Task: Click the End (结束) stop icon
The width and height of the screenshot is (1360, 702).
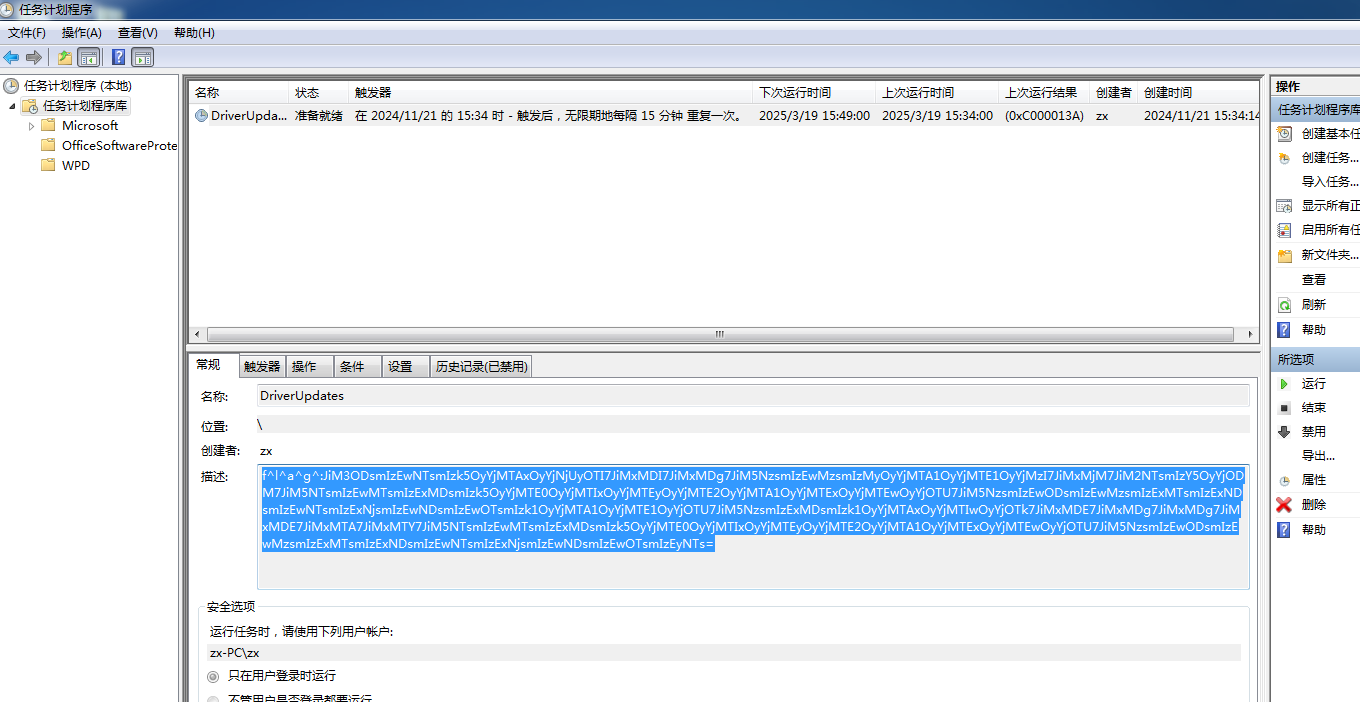Action: click(1284, 408)
